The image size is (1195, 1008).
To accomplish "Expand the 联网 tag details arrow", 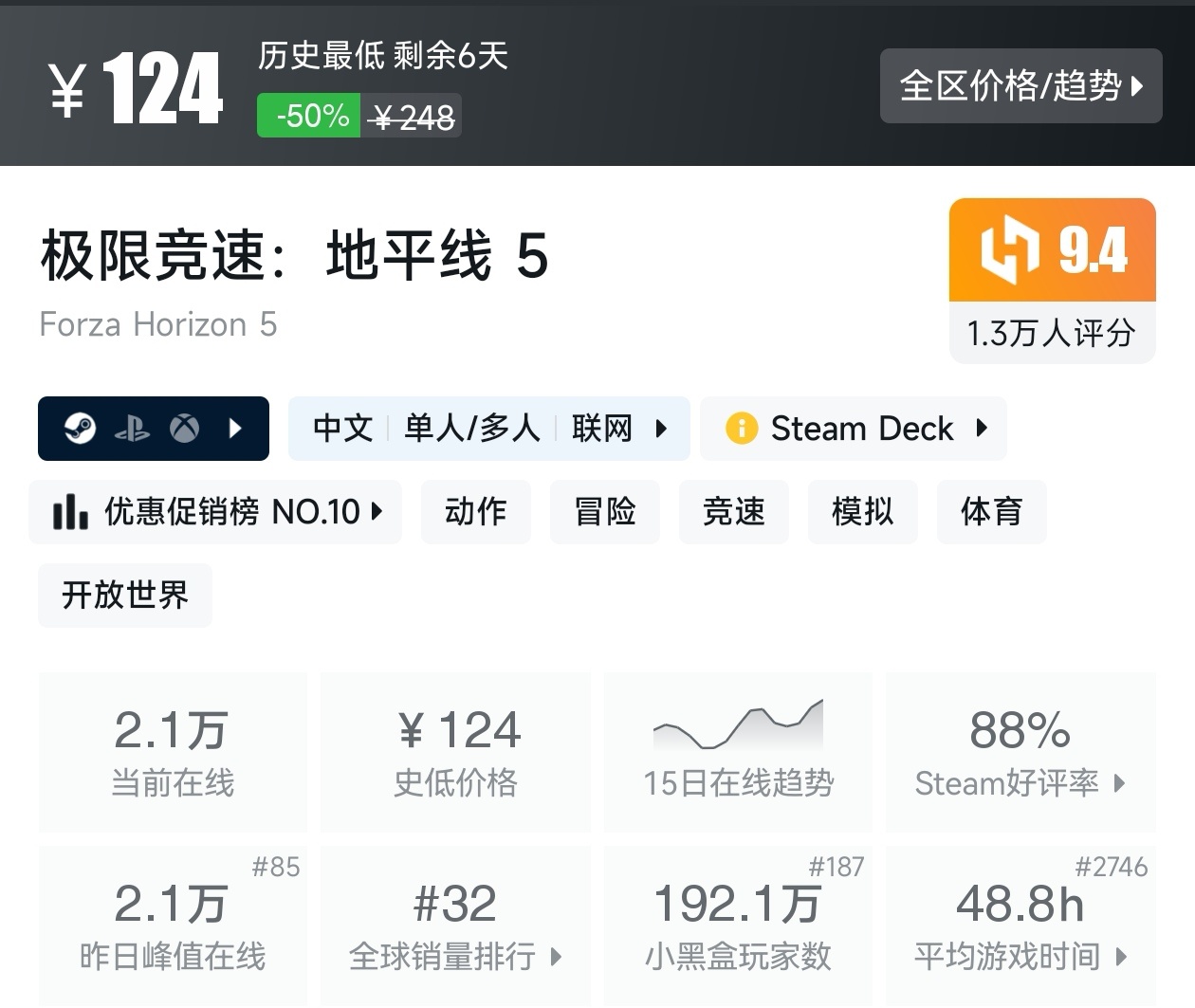I will click(x=662, y=429).
